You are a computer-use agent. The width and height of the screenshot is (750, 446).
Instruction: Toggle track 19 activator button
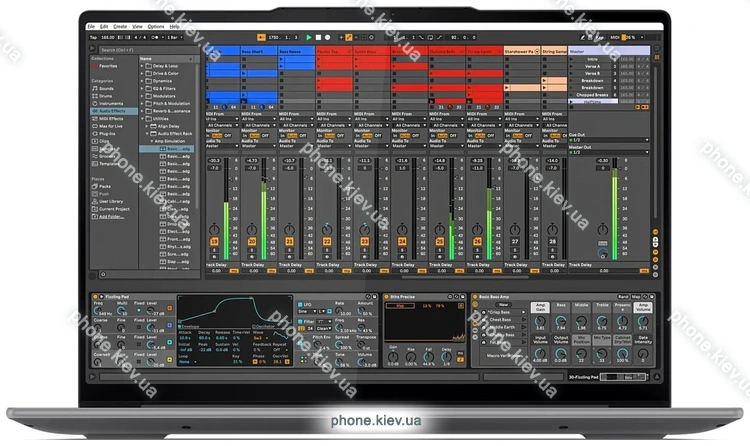click(x=214, y=241)
